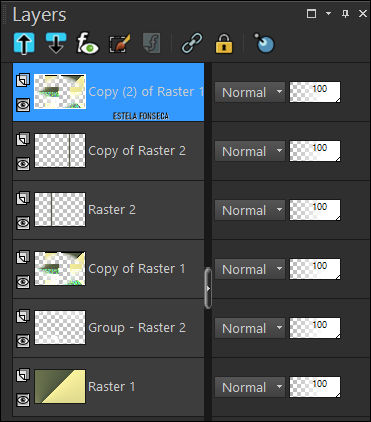The width and height of the screenshot is (371, 422).
Task: Click the lock transparency padlock icon
Action: (x=224, y=44)
